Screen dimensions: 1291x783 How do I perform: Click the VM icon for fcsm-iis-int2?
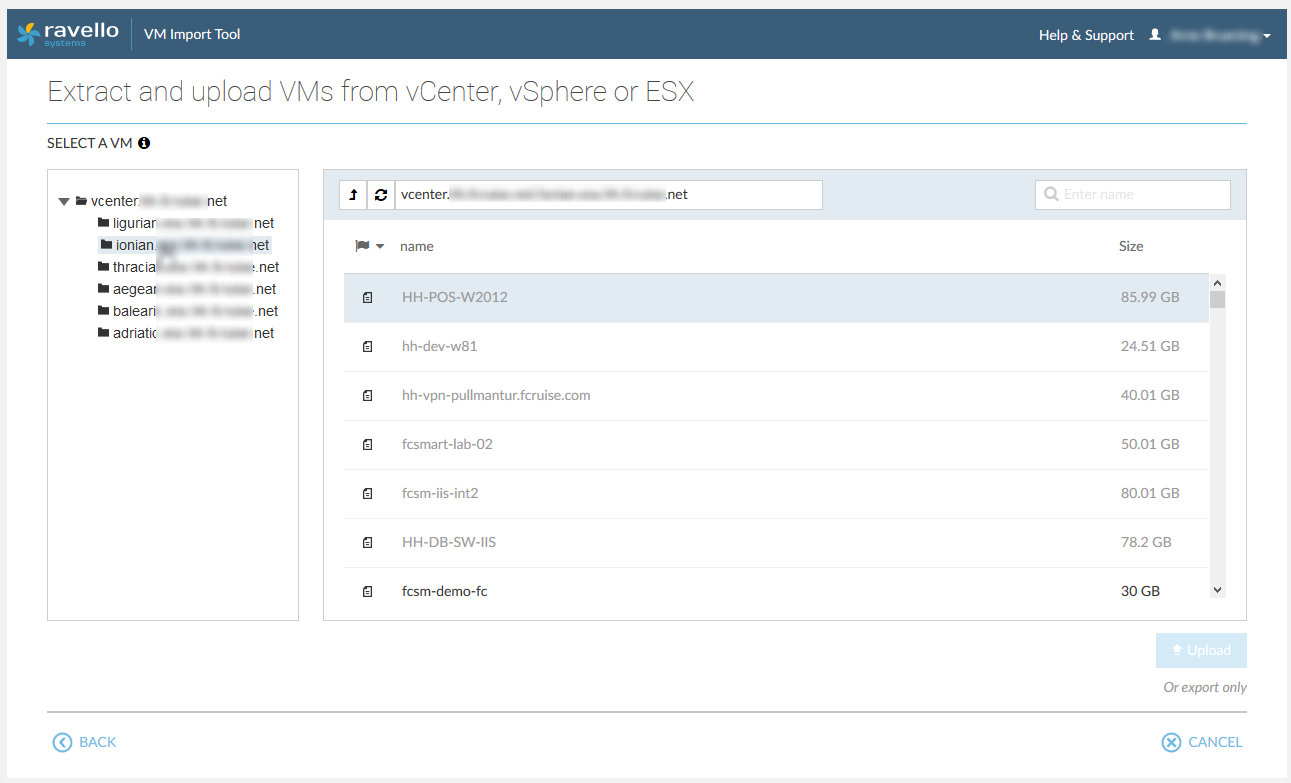367,494
